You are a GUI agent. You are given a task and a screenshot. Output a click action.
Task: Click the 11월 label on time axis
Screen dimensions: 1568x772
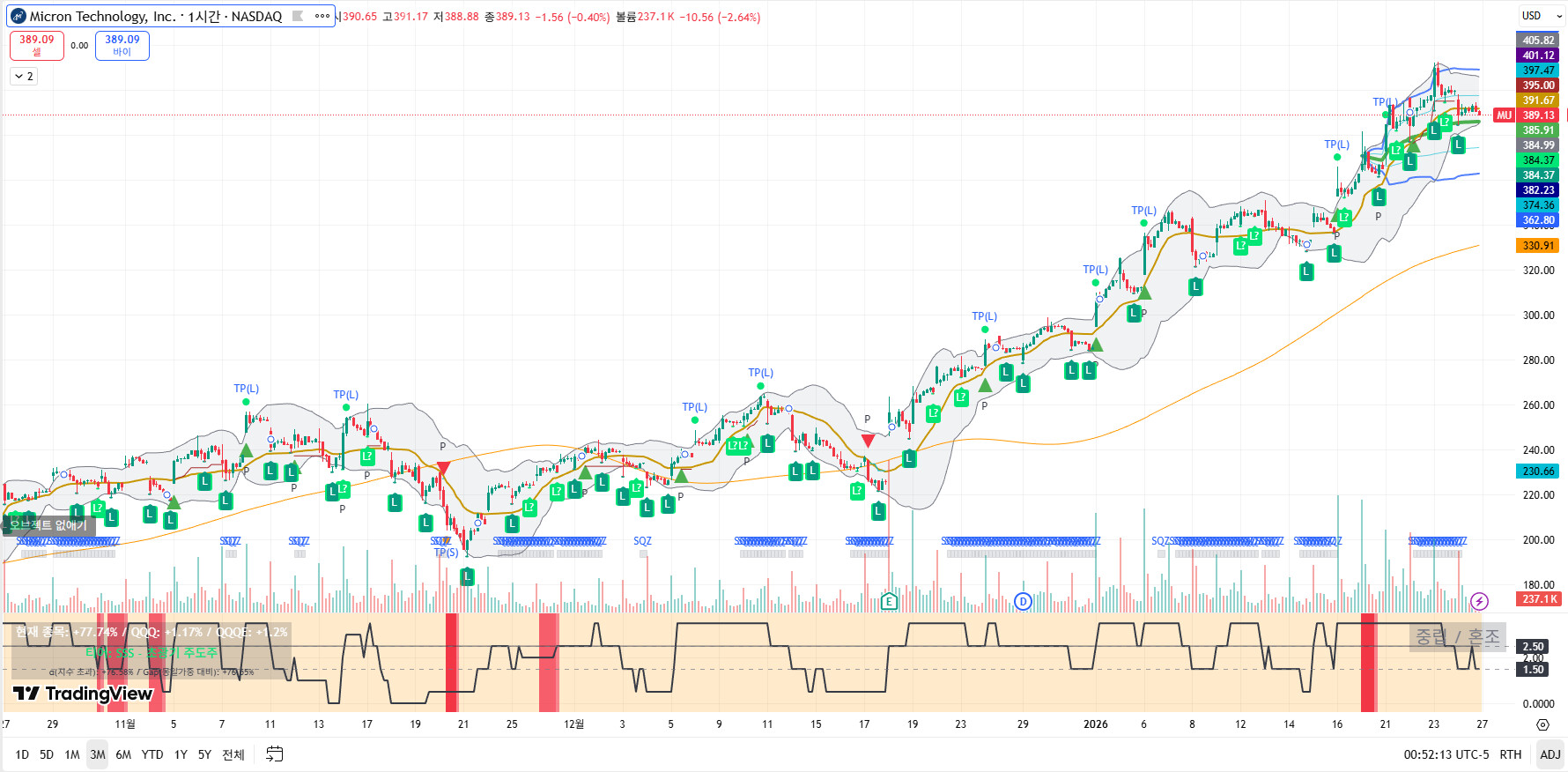pyautogui.click(x=125, y=724)
